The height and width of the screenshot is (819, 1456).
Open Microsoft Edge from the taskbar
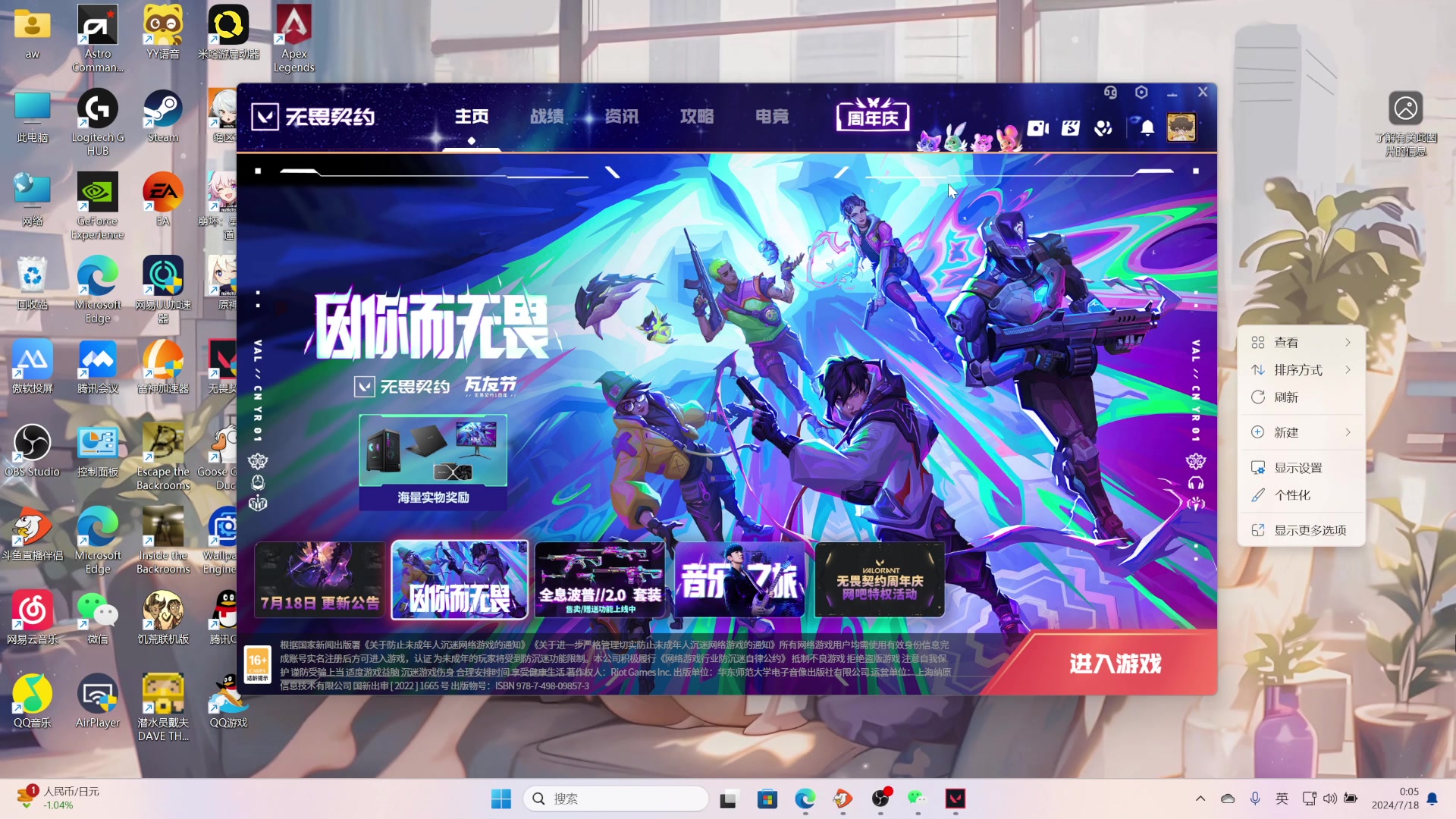pyautogui.click(x=805, y=799)
